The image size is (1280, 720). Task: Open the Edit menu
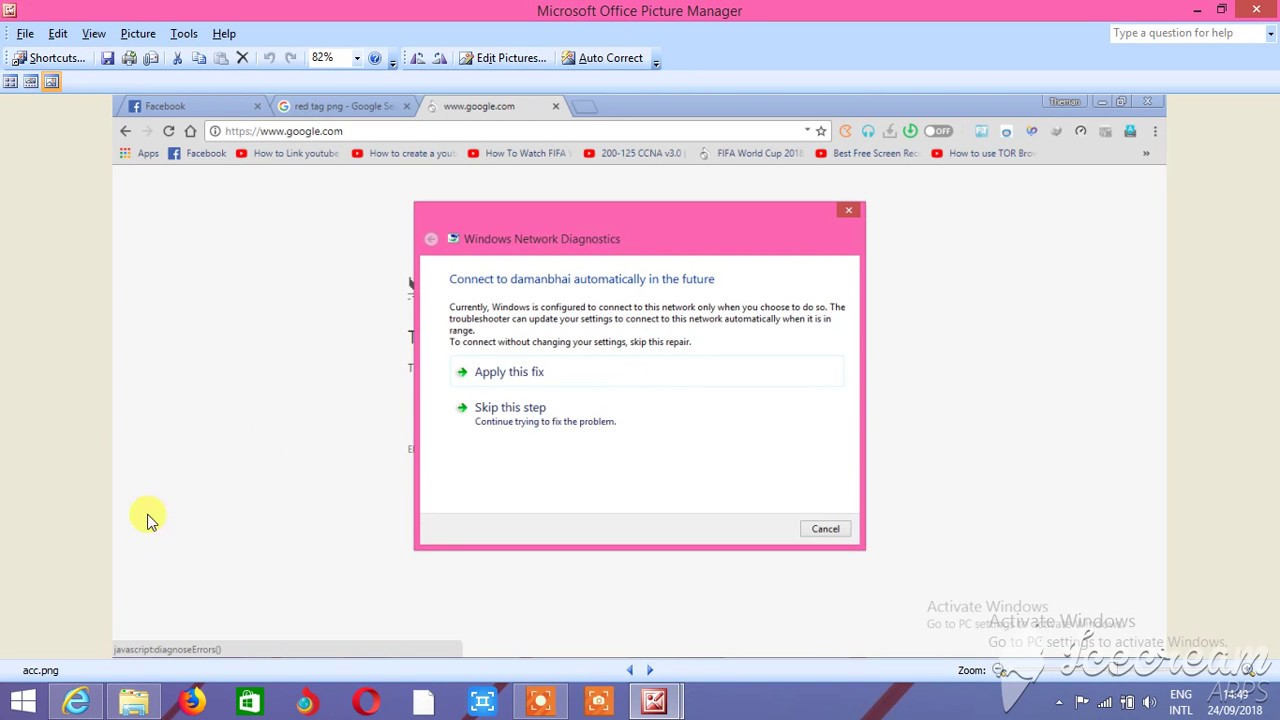click(x=58, y=34)
